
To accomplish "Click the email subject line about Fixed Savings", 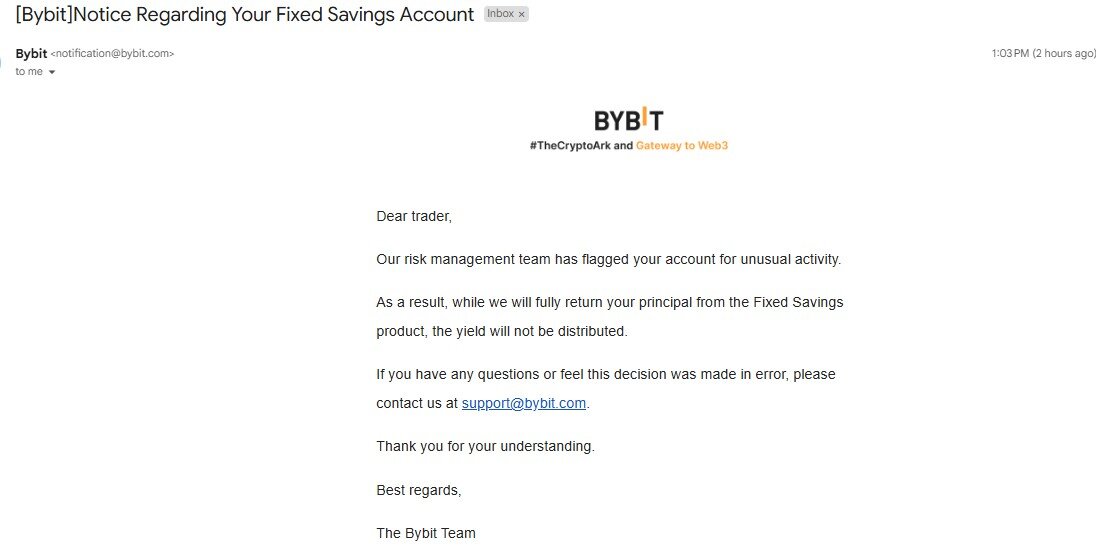I will click(x=245, y=15).
